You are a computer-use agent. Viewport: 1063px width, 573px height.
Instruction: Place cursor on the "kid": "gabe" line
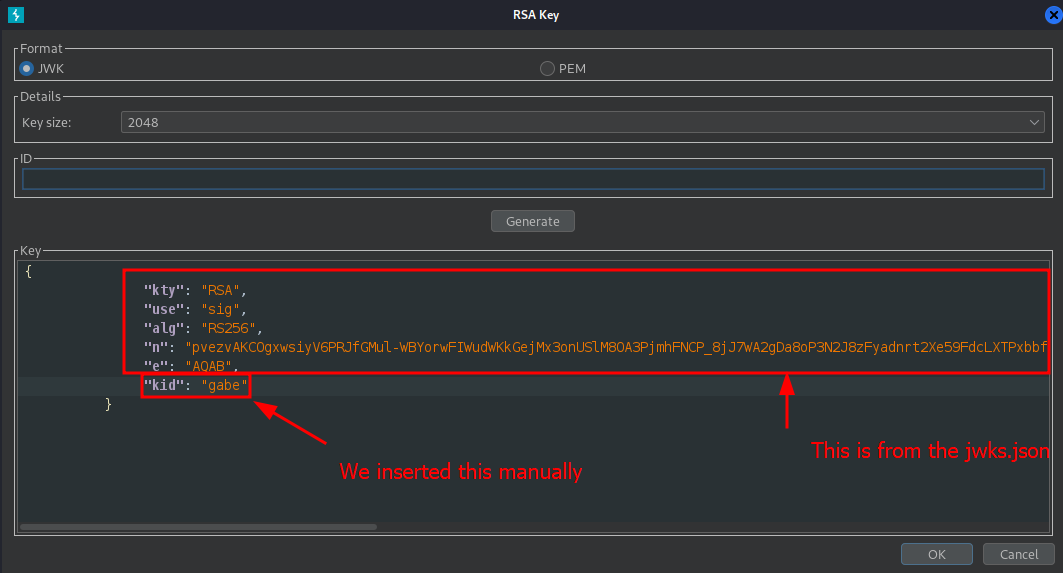(x=196, y=385)
